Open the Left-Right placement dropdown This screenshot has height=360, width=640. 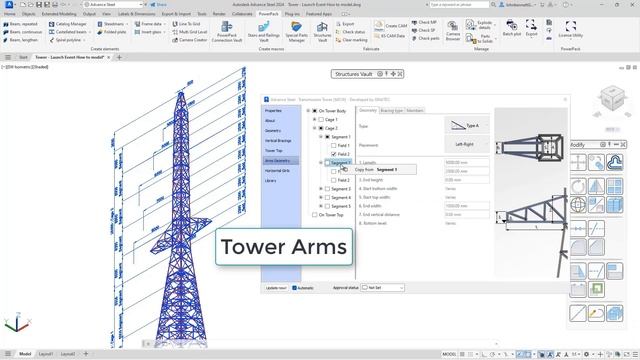tap(467, 144)
